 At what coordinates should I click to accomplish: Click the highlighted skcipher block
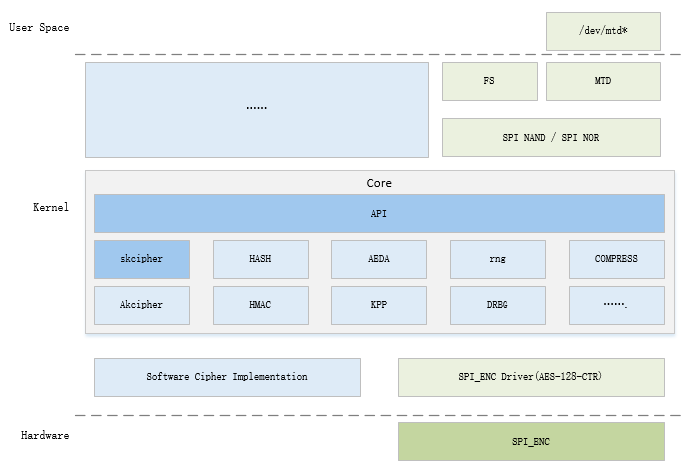pos(142,259)
